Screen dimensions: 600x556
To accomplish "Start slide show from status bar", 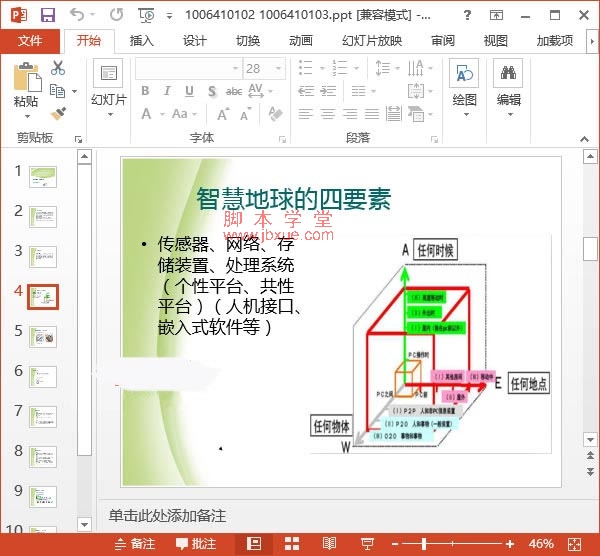I will point(367,543).
